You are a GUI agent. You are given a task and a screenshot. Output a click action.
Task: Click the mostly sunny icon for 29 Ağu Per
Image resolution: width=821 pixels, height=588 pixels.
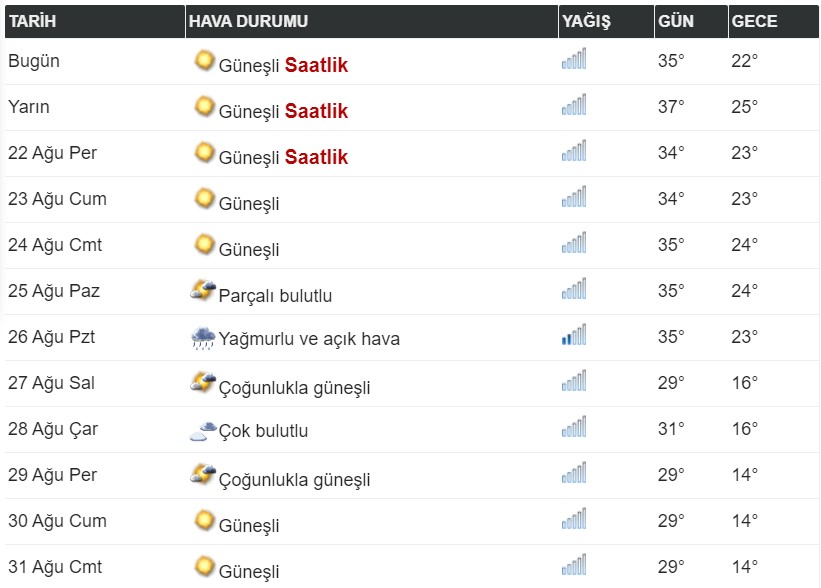(203, 474)
